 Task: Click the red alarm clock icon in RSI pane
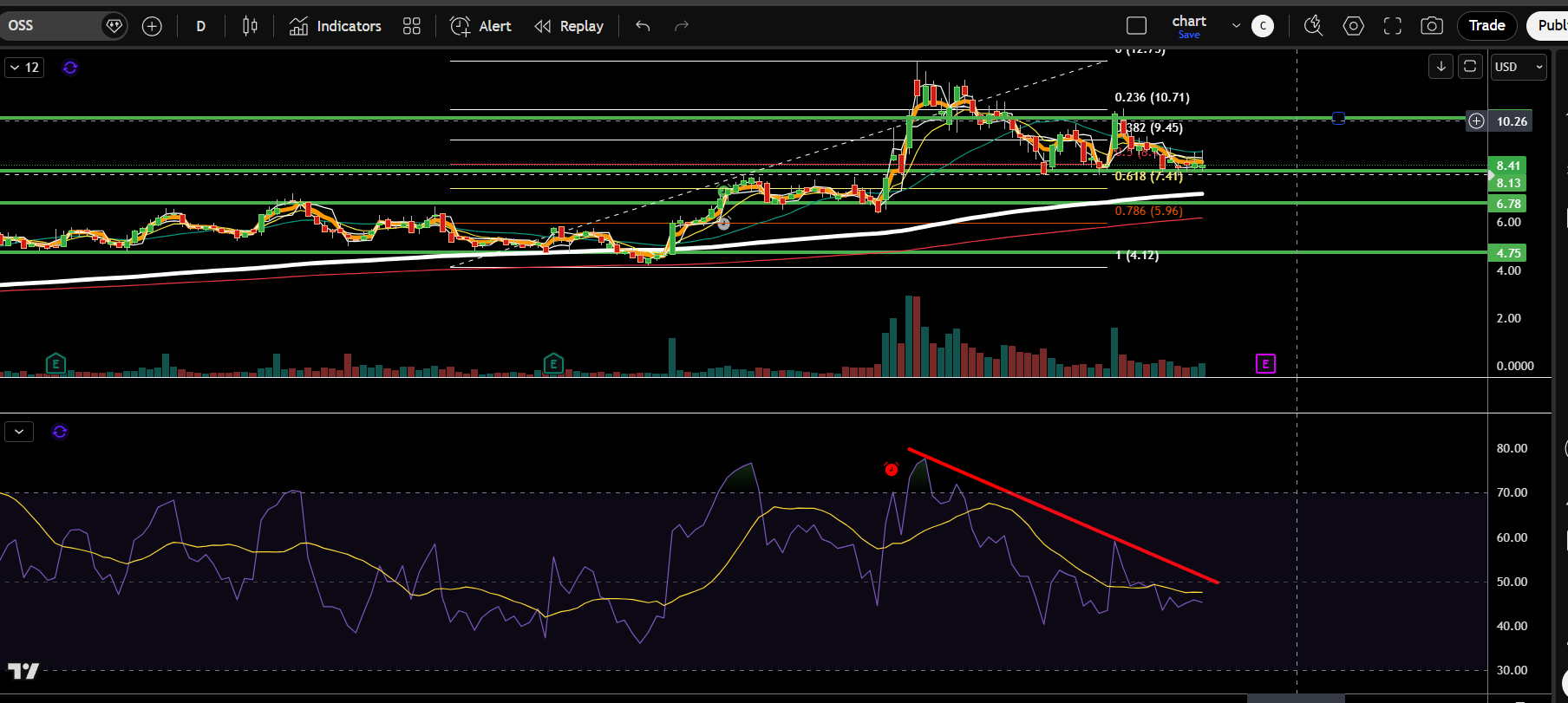[x=892, y=469]
